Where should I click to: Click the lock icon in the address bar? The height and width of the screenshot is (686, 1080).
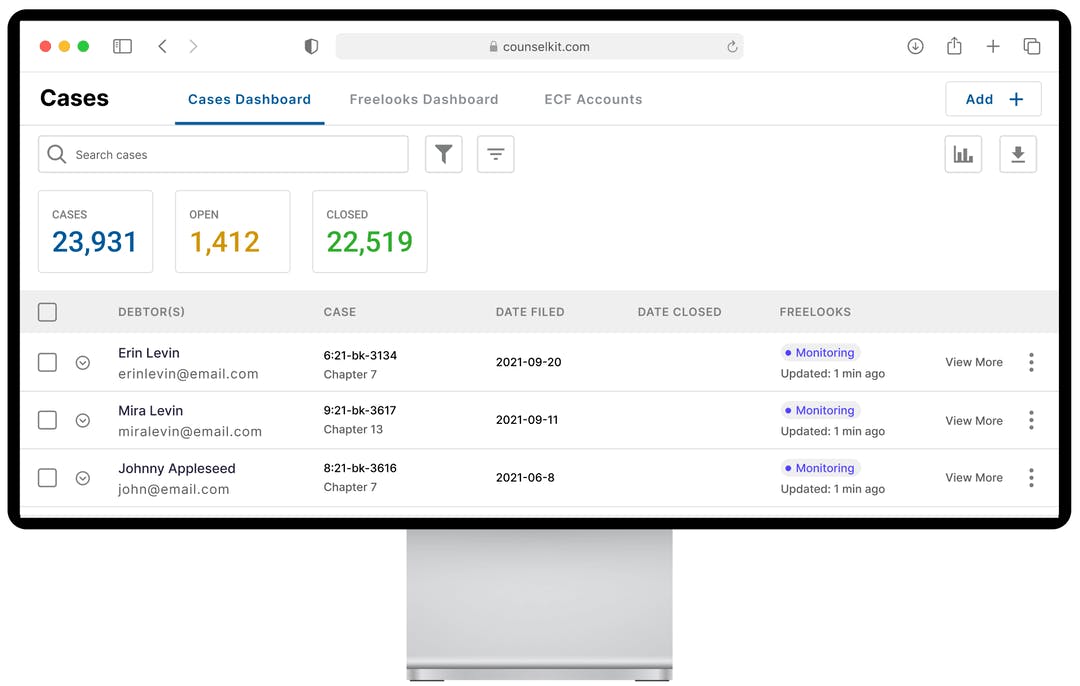493,46
